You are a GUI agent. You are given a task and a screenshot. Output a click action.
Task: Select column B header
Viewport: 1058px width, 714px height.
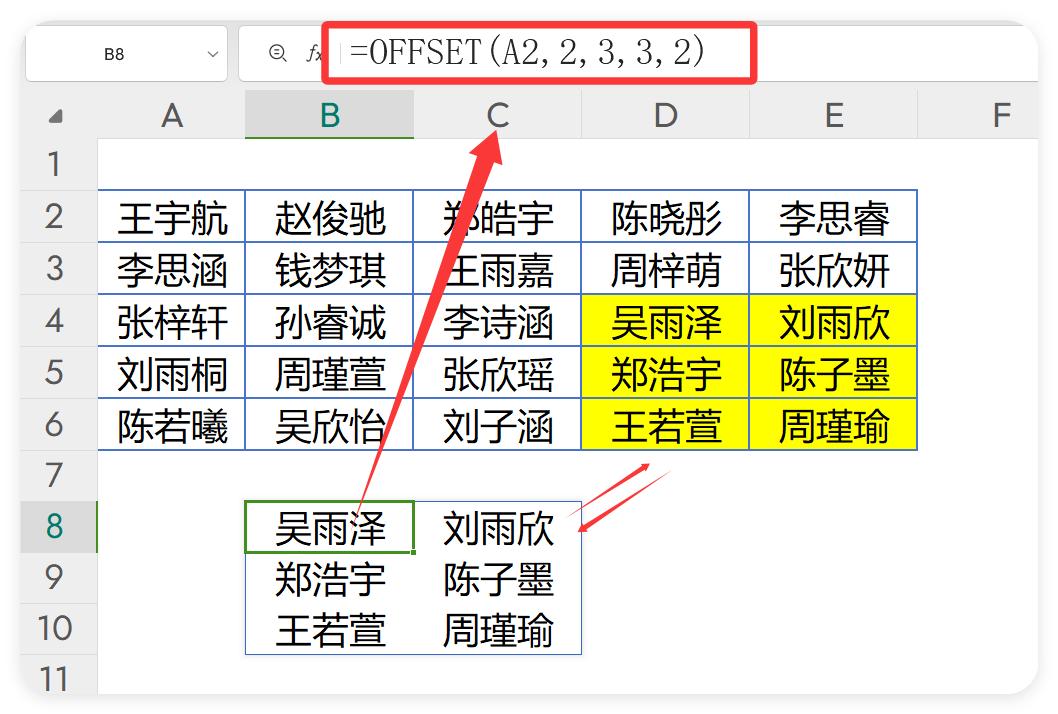point(329,115)
